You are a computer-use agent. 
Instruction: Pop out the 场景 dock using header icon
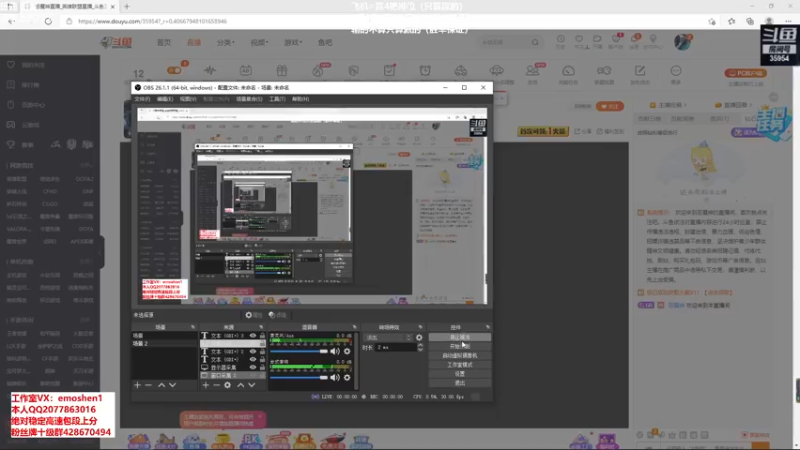click(193, 327)
